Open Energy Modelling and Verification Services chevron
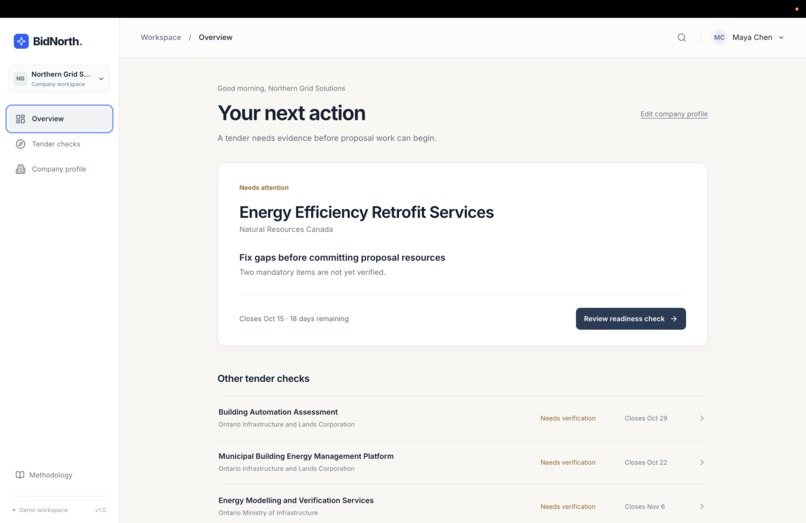The image size is (806, 523). [x=702, y=507]
